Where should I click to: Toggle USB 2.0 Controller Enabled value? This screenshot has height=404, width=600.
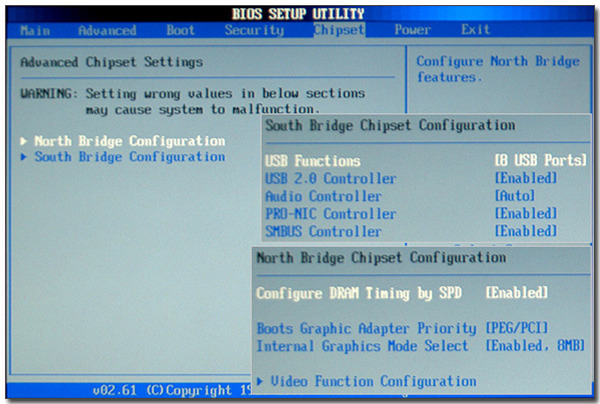tap(526, 178)
